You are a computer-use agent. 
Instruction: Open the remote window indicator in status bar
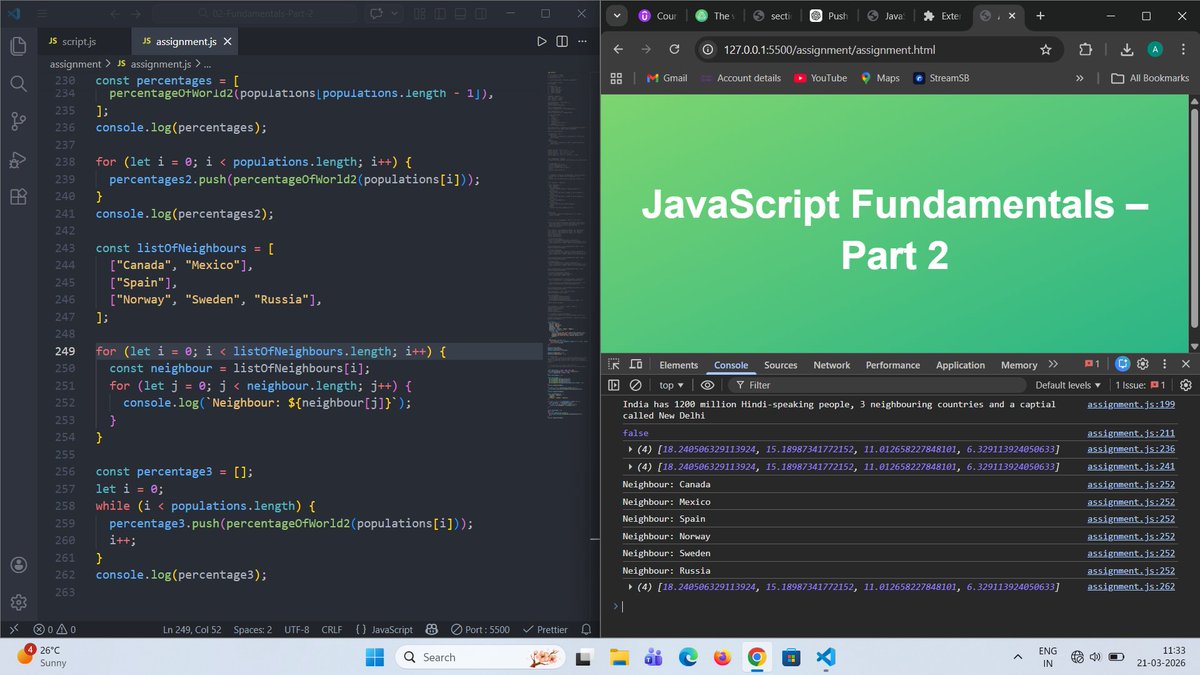tap(12, 630)
